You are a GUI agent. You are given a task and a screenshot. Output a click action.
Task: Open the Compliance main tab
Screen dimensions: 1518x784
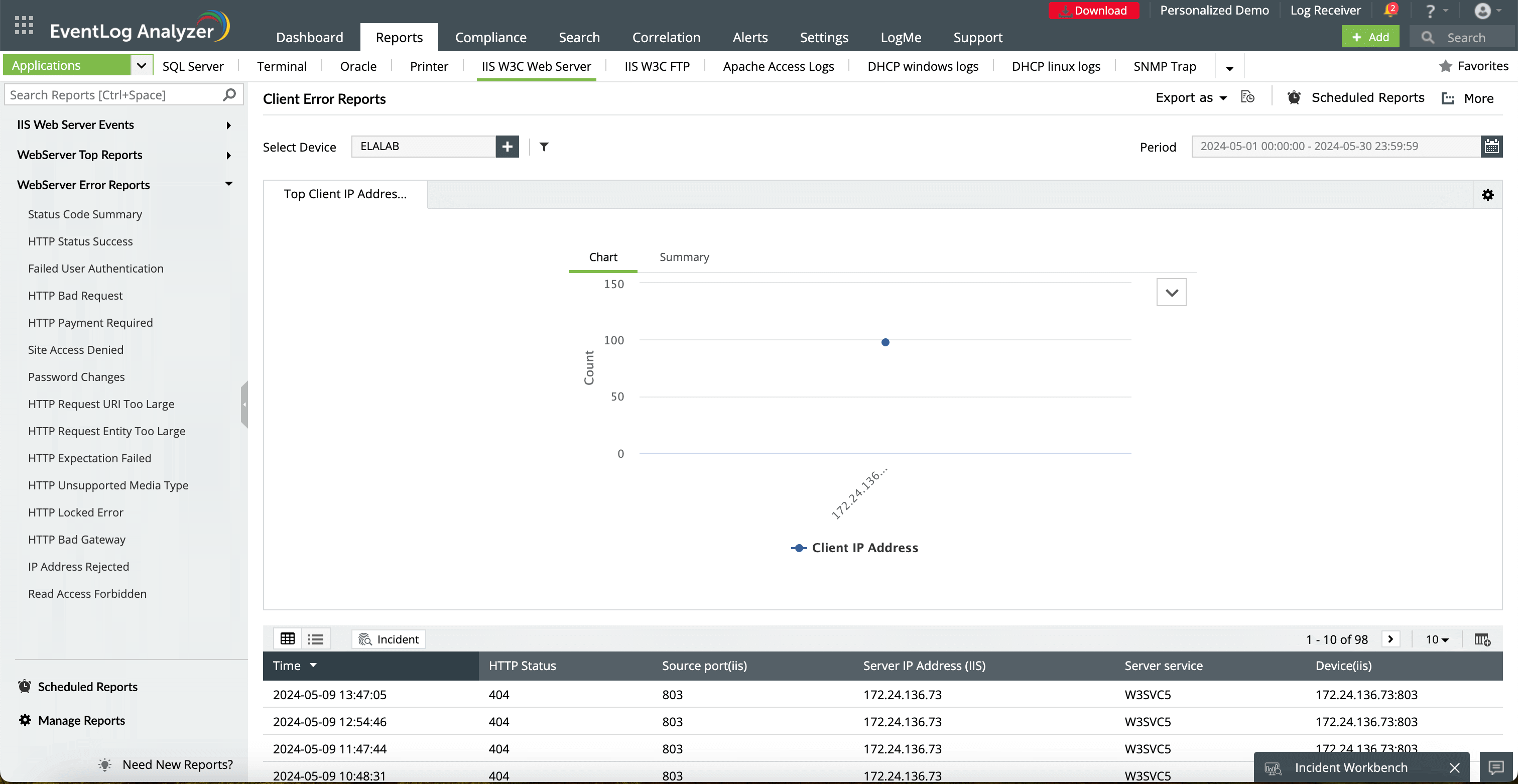(x=490, y=38)
